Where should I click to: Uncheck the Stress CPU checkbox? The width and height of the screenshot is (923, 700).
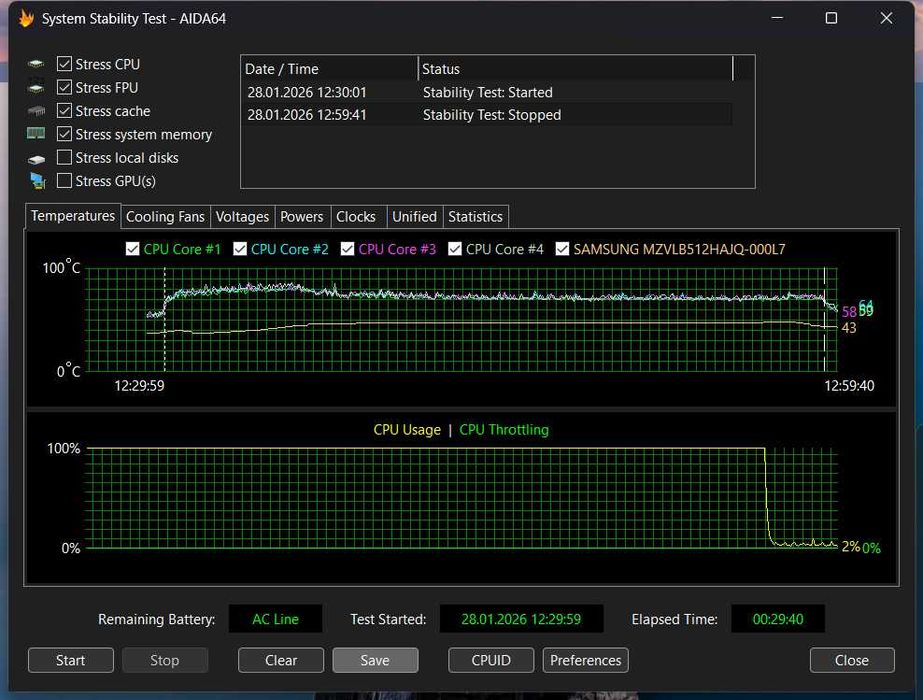(x=64, y=64)
